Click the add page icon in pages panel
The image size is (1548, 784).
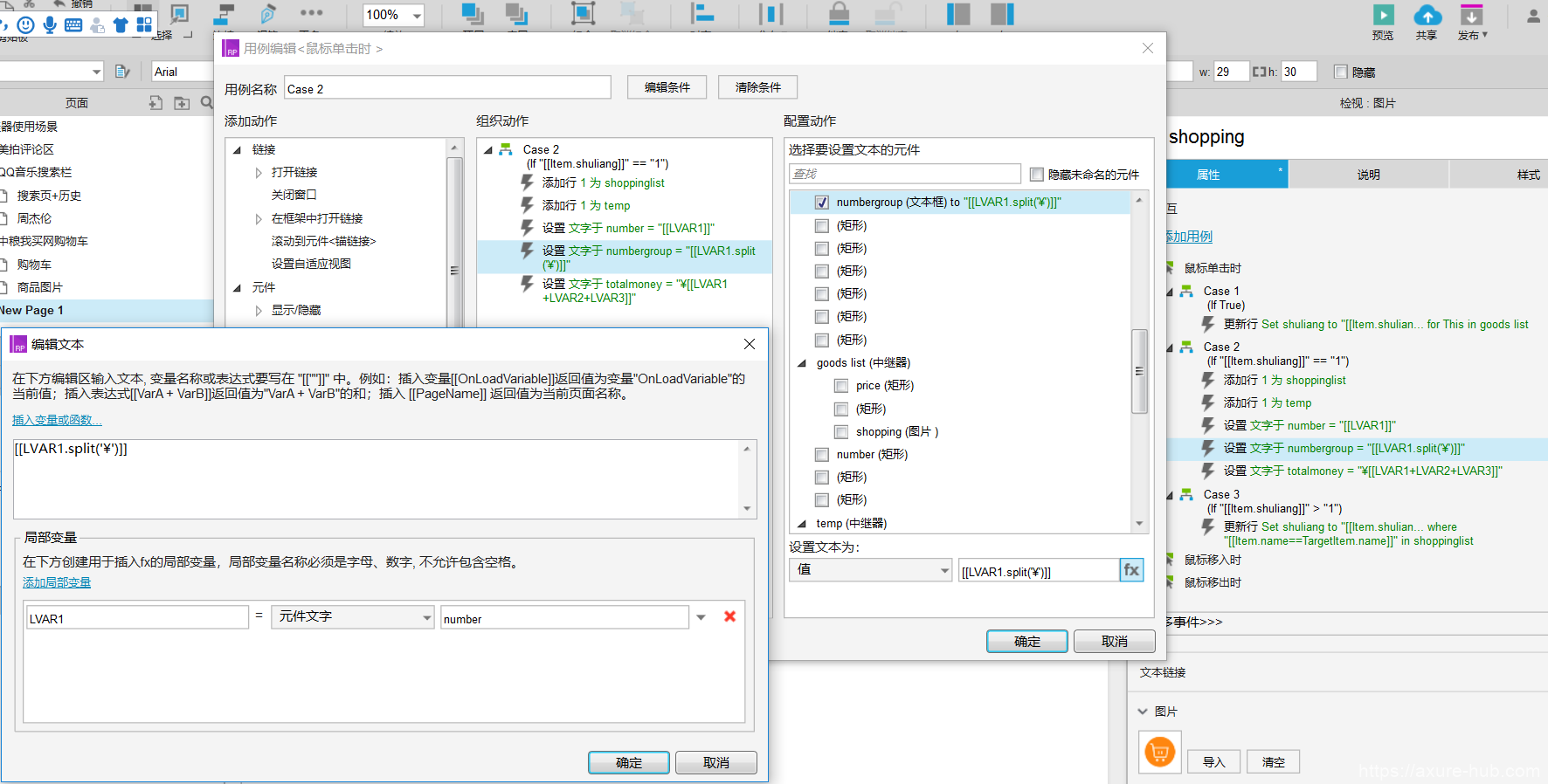[x=155, y=103]
